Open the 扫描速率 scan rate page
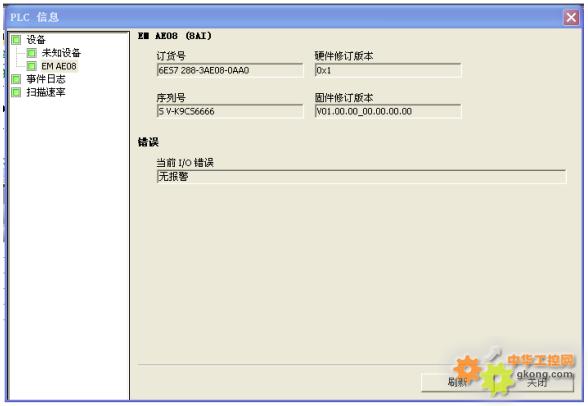This screenshot has height=406, width=588. click(x=46, y=92)
